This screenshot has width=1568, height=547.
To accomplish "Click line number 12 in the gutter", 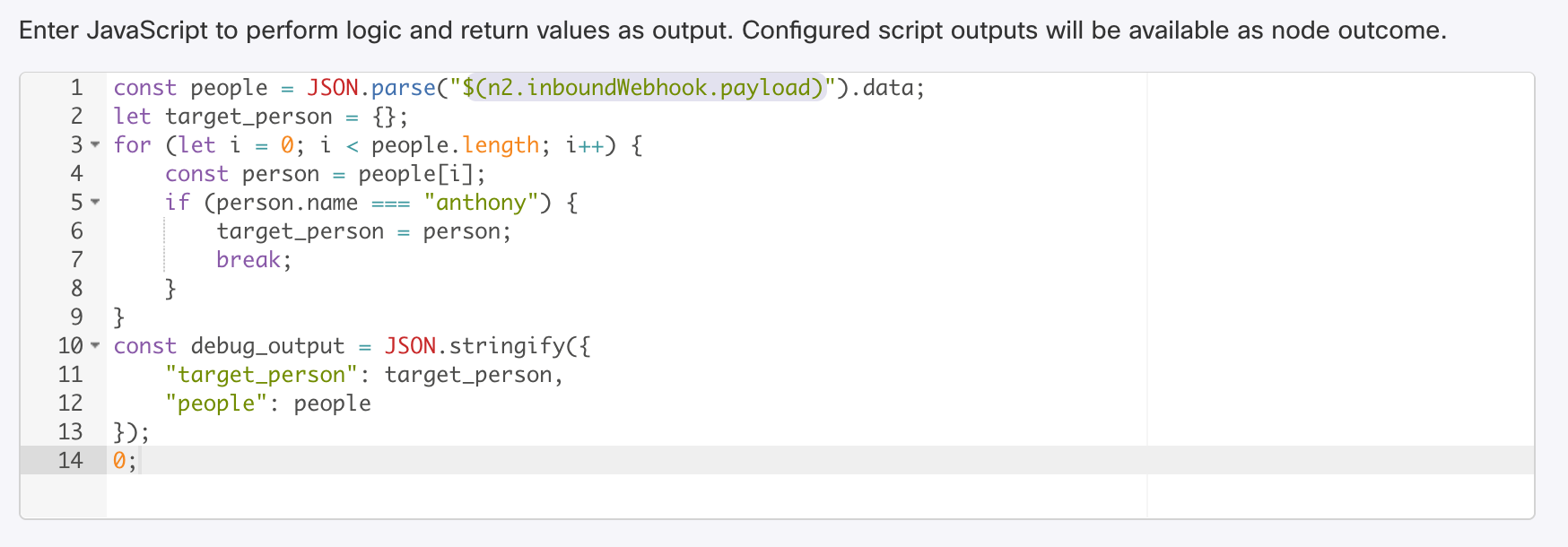I will (70, 404).
